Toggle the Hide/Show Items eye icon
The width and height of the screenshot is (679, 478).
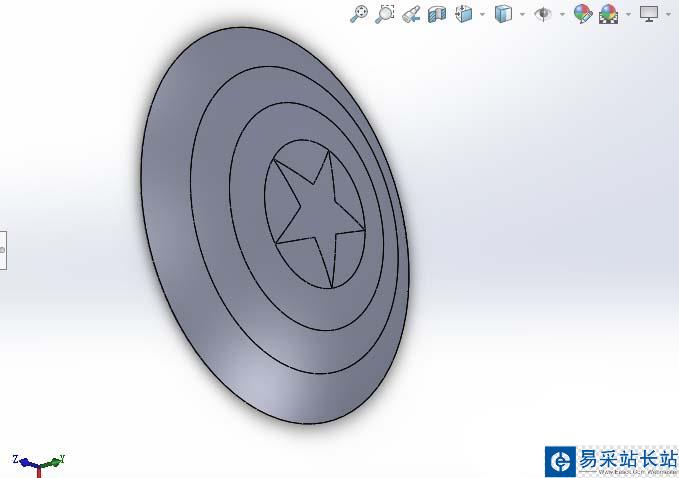click(x=543, y=14)
